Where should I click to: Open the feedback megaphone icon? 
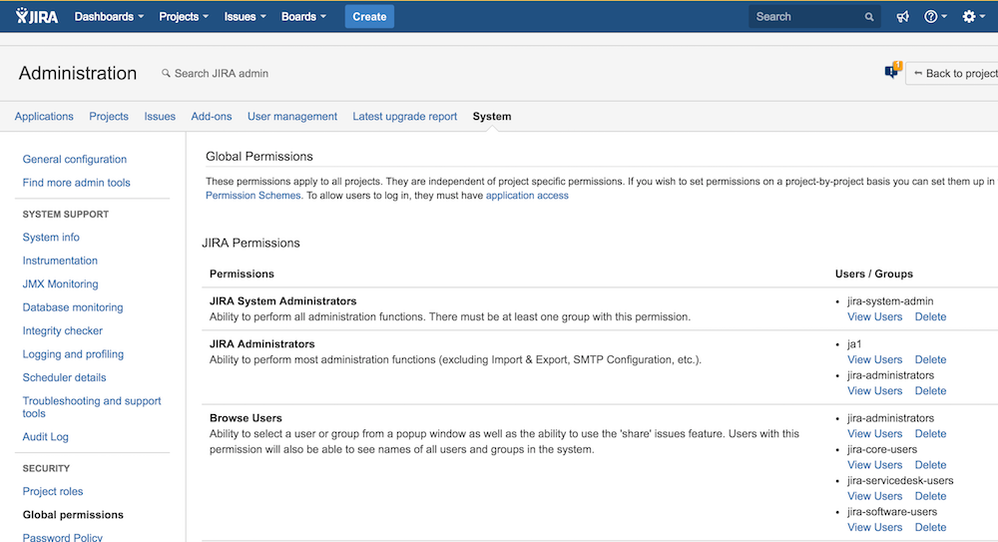point(903,17)
